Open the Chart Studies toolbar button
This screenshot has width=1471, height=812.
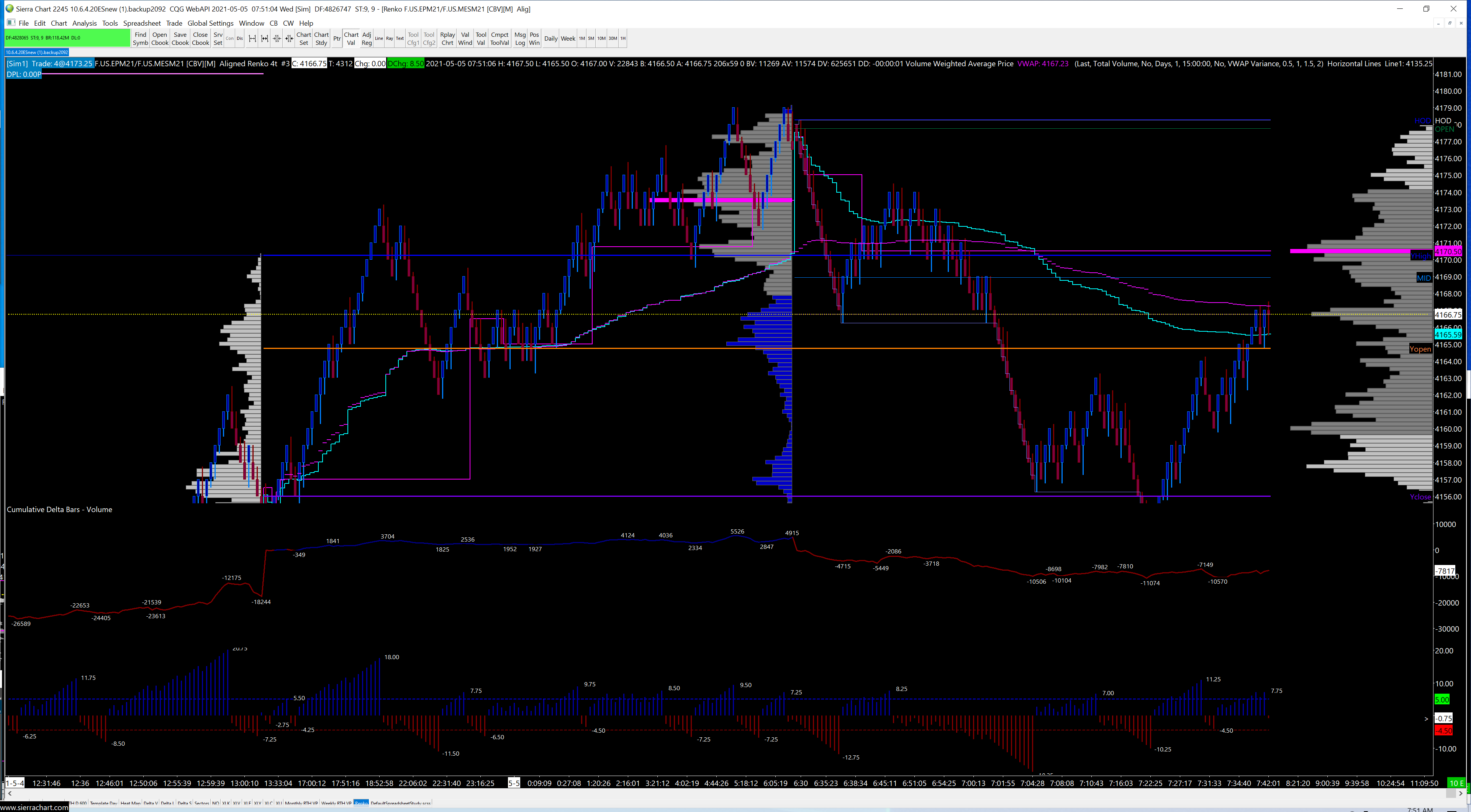[321, 38]
